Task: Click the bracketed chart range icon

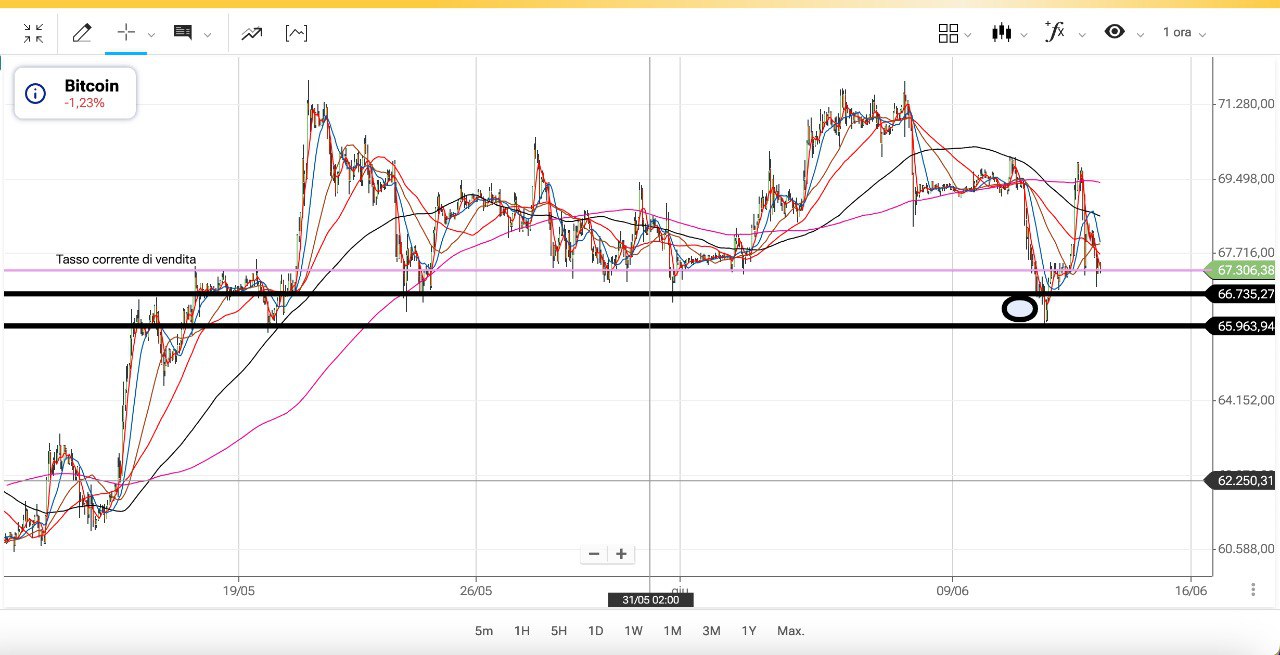Action: [x=296, y=33]
